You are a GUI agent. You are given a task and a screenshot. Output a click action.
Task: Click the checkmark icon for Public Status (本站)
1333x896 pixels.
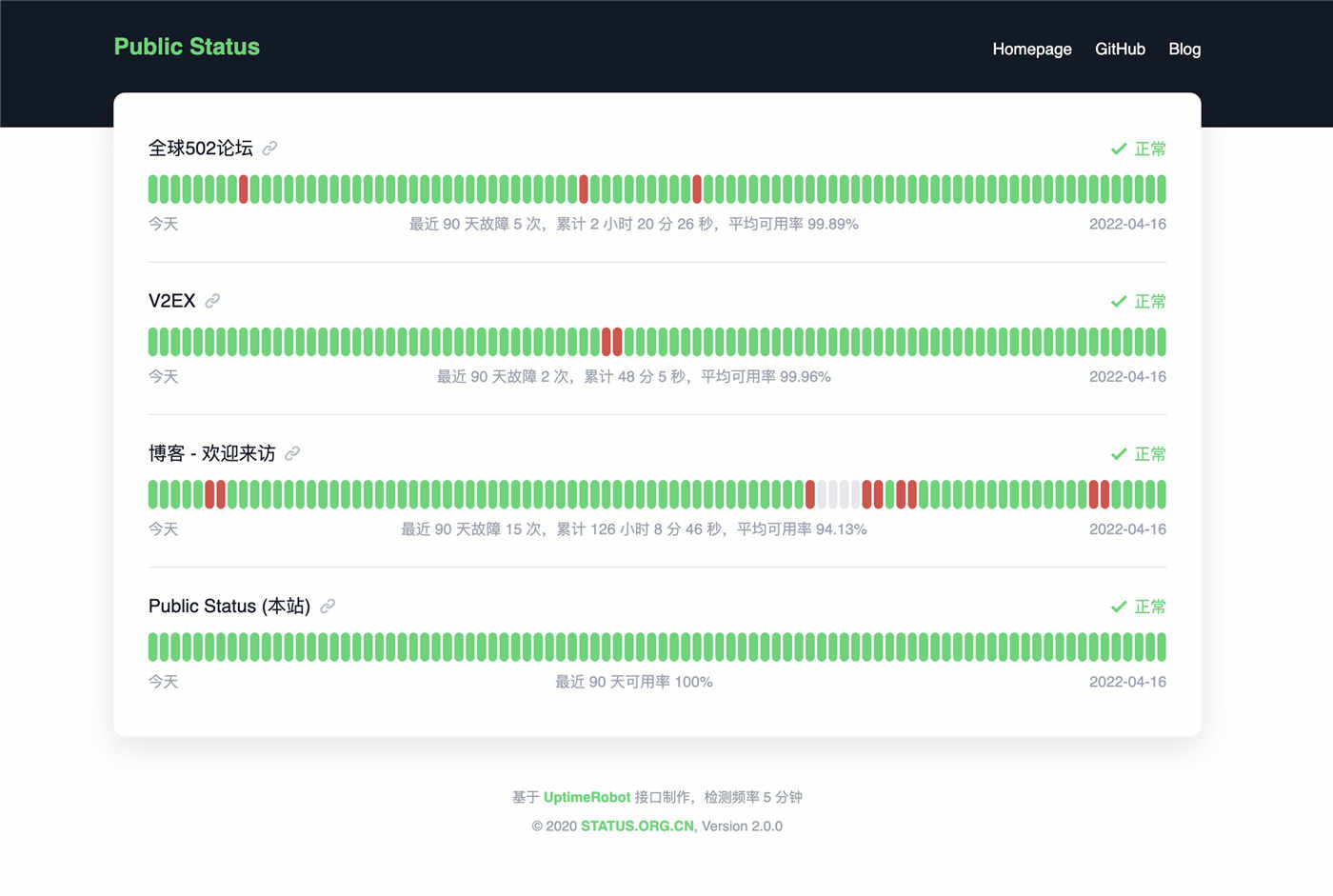pyautogui.click(x=1118, y=607)
